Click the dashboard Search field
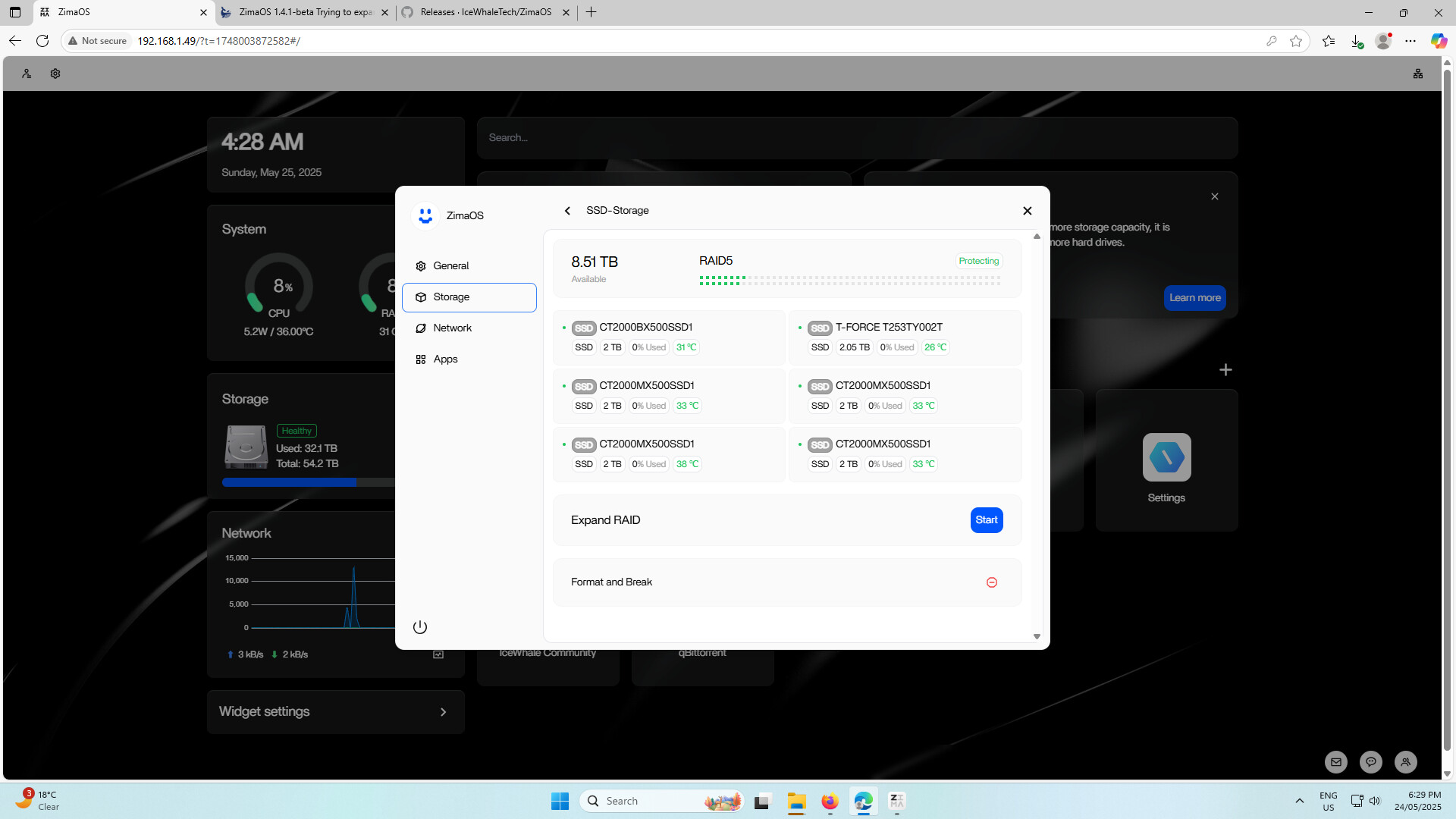 [x=857, y=138]
